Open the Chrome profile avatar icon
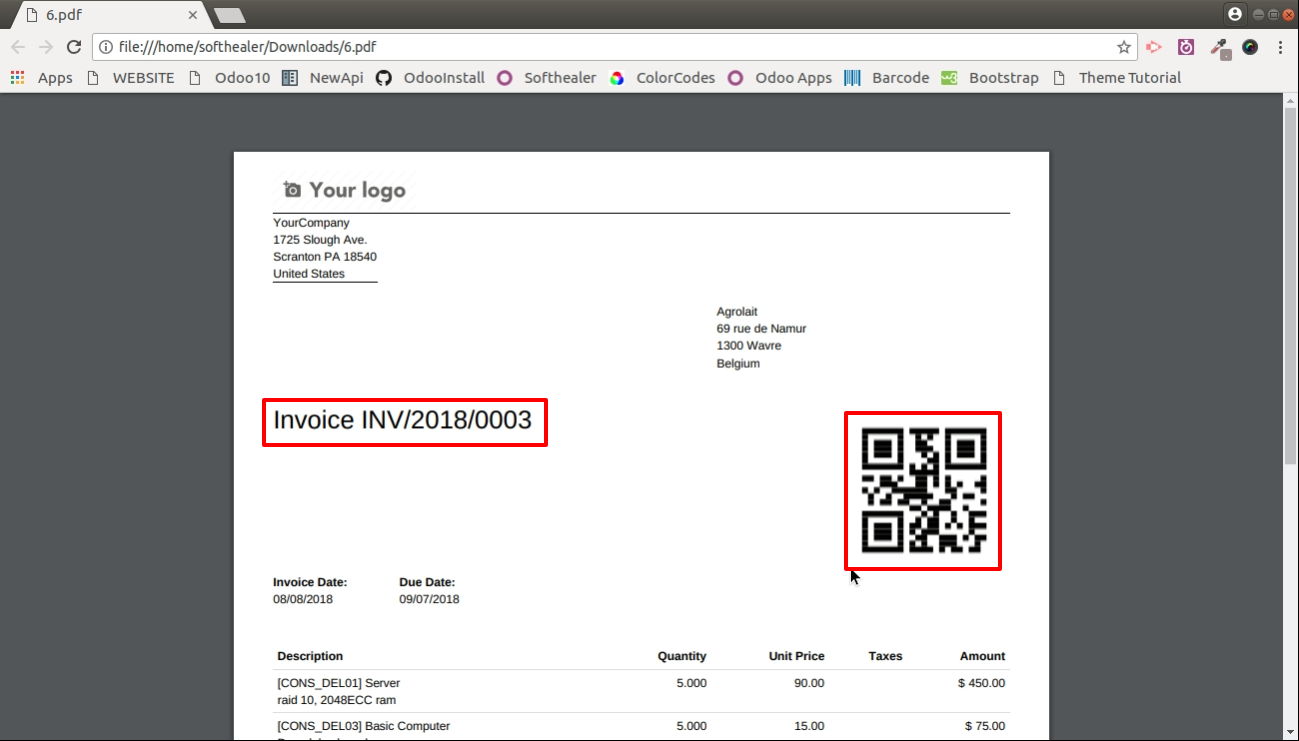The height and width of the screenshot is (741, 1299). pos(1235,14)
